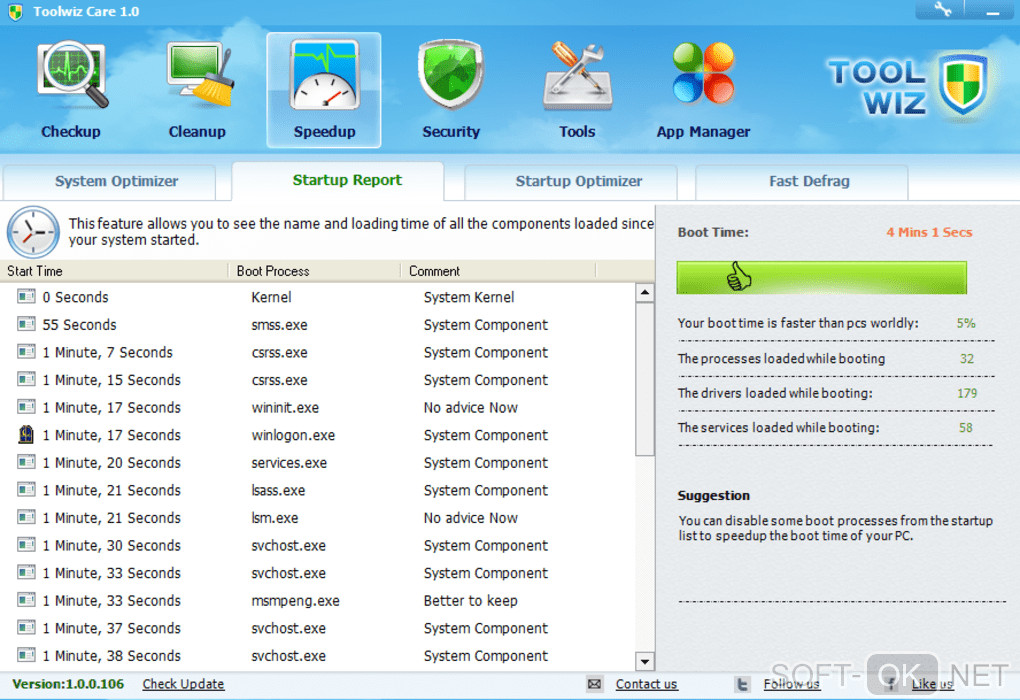1020x700 pixels.
Task: Click the processes loaded count 32
Action: (967, 358)
